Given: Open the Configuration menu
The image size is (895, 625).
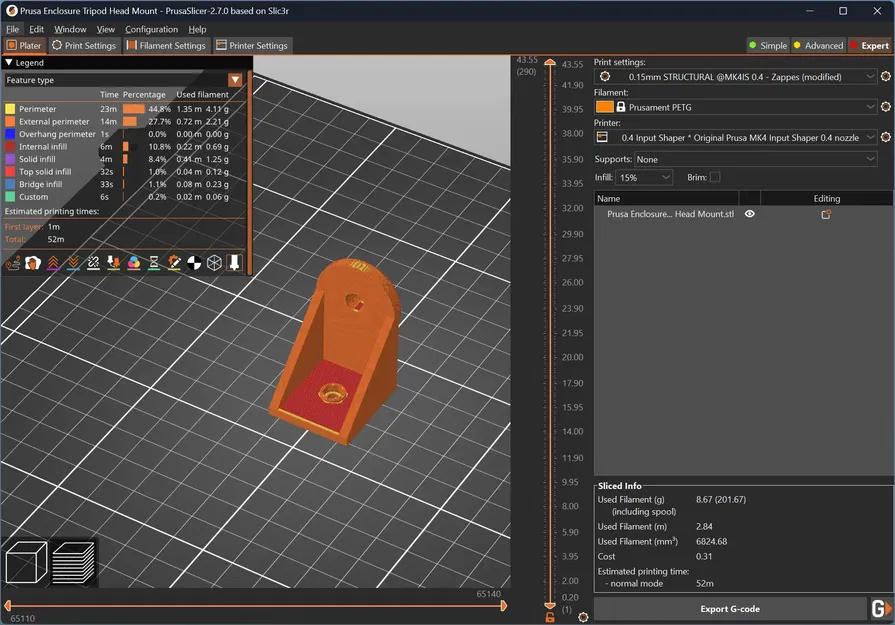Looking at the screenshot, I should click(151, 29).
